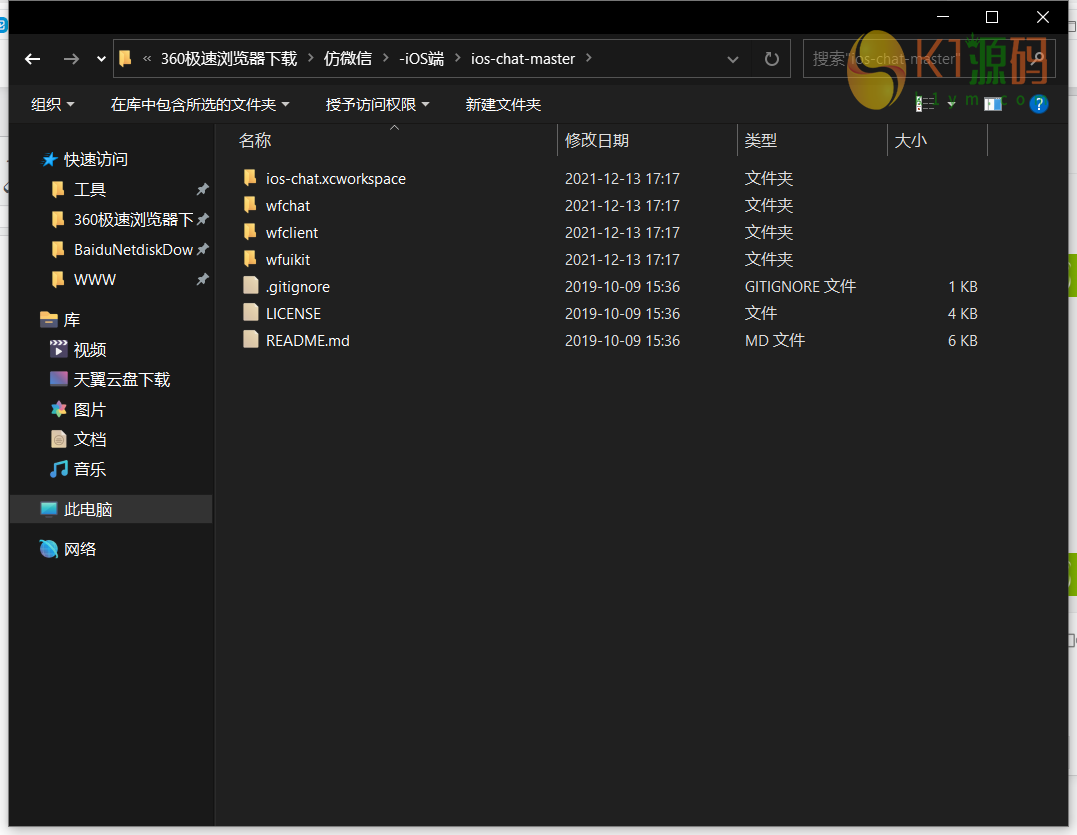This screenshot has width=1077, height=835.
Task: Click the back navigation arrow
Action: click(32, 59)
